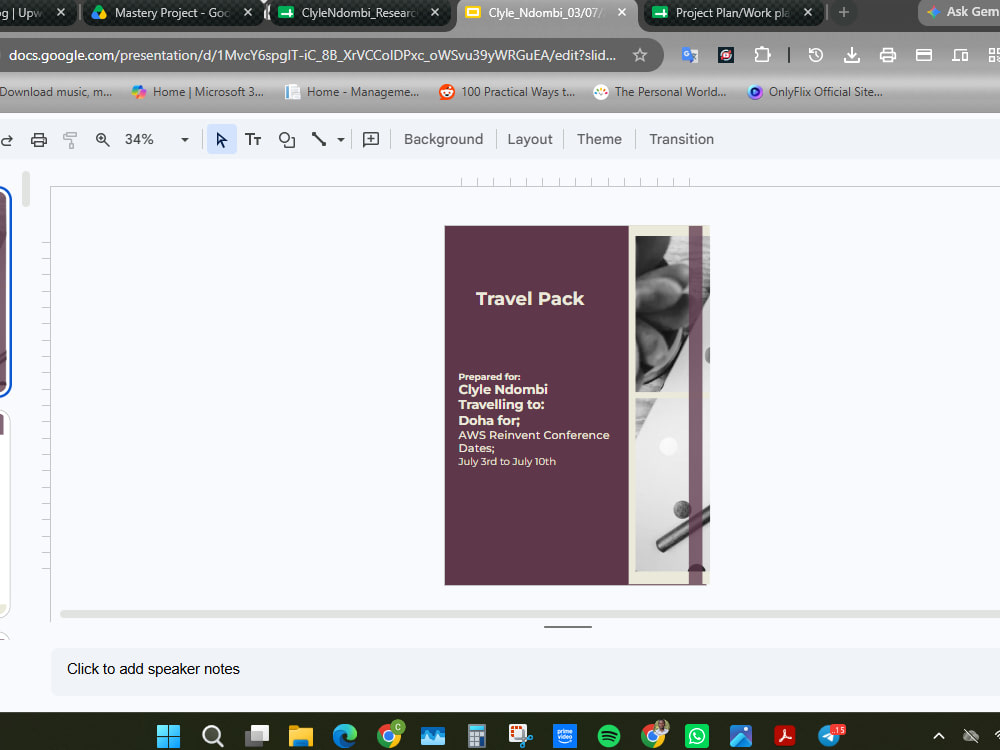Open File Explorer from taskbar
Viewport: 1000px width, 750px height.
tap(300, 736)
